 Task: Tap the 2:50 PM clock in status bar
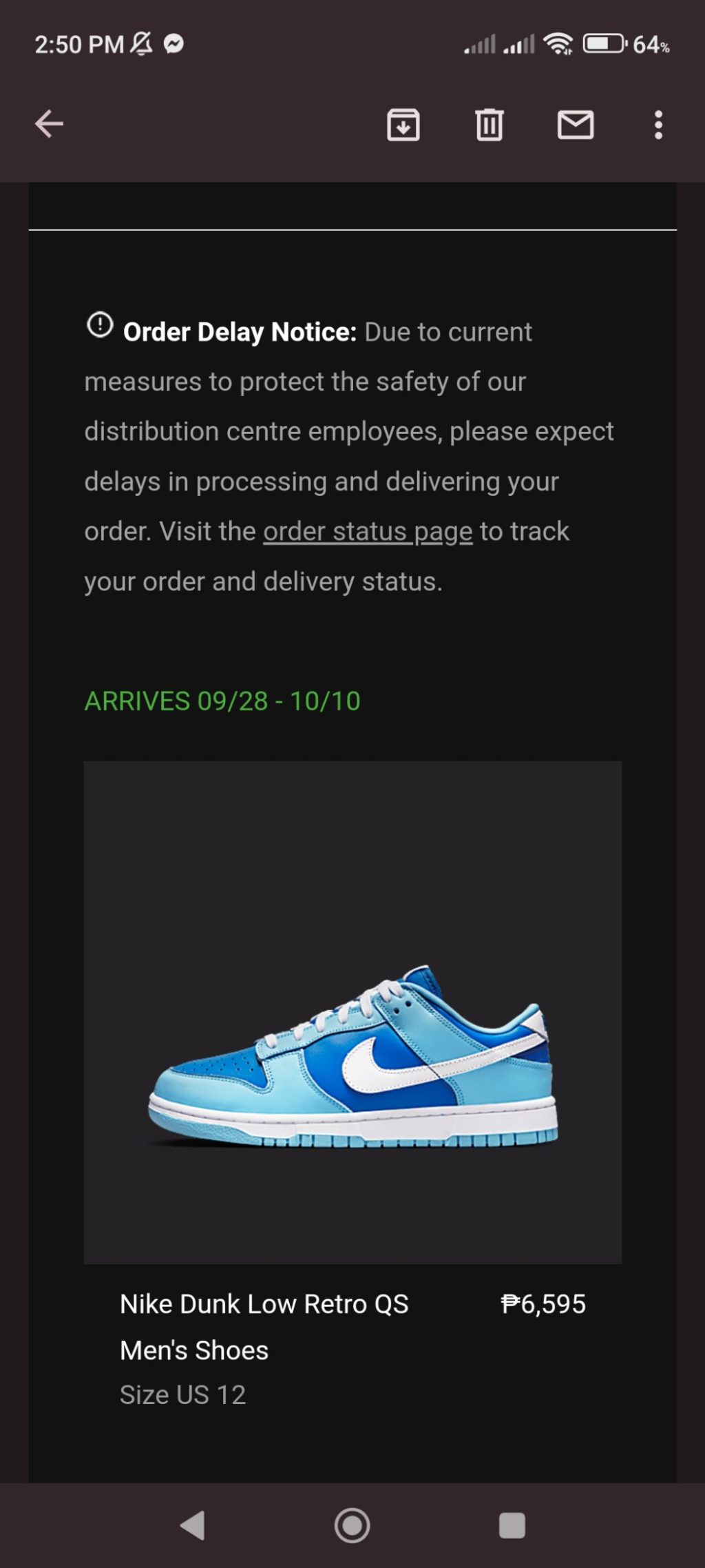click(79, 45)
